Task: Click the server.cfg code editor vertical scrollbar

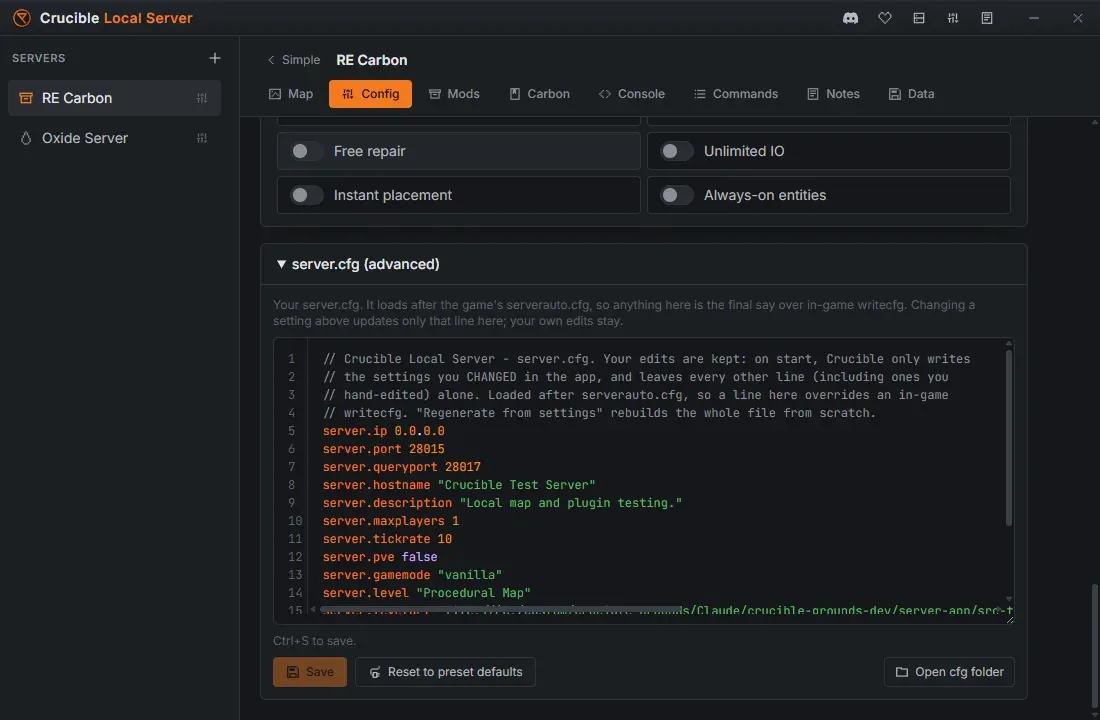Action: [x=1009, y=438]
